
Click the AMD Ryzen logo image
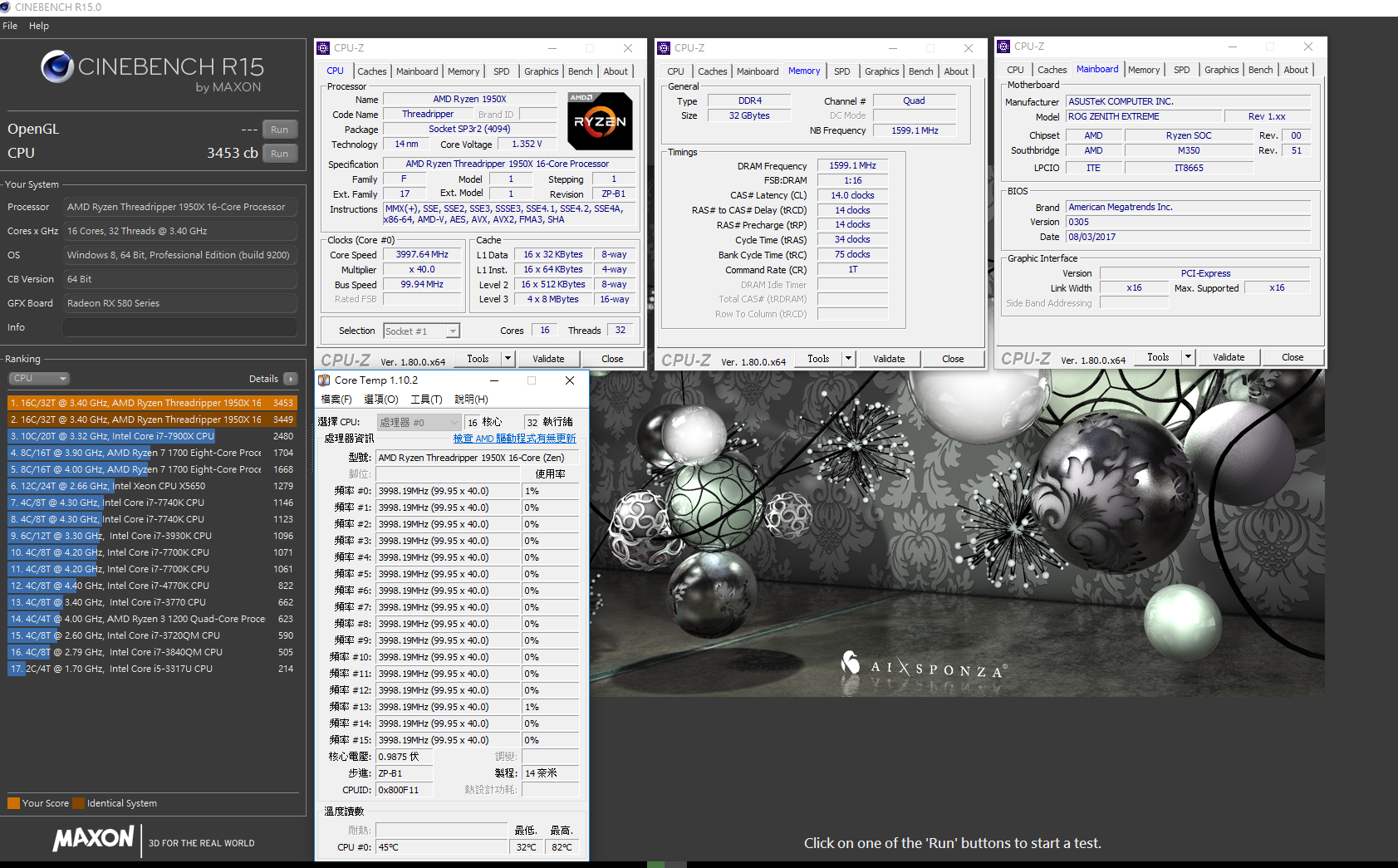pos(600,121)
